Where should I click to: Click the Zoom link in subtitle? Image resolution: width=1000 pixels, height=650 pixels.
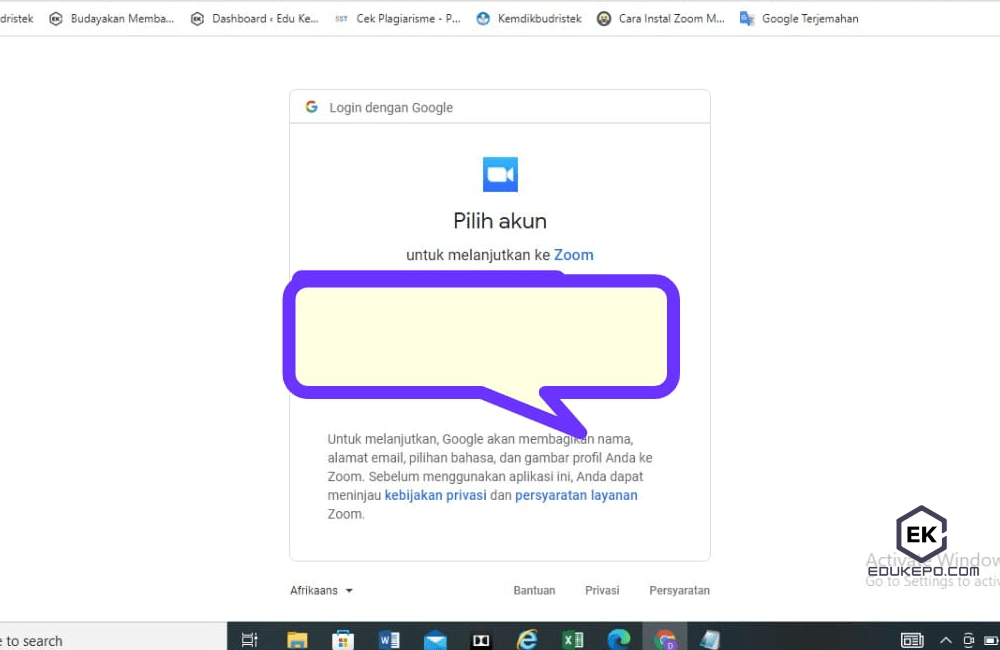click(573, 255)
